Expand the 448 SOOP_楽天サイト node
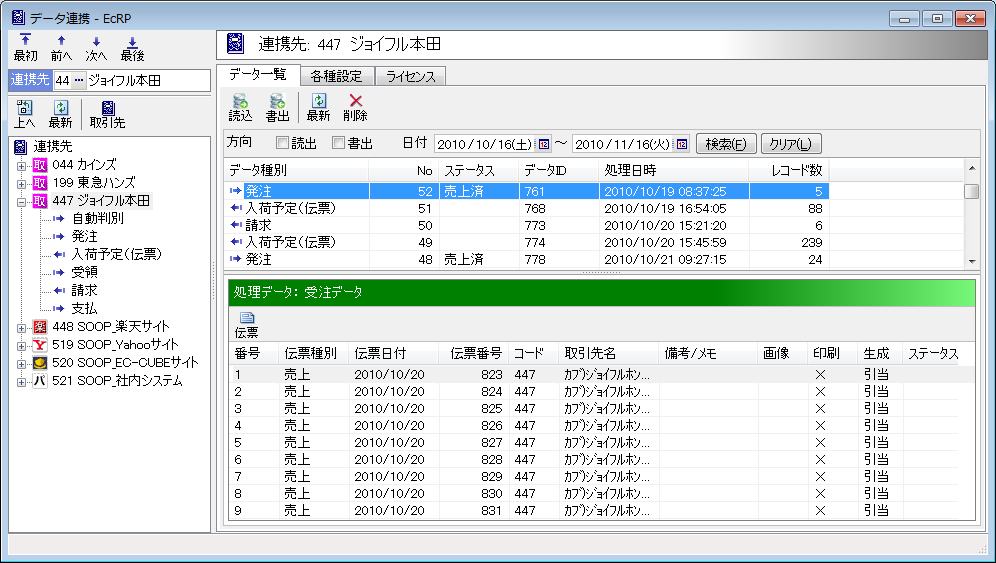The image size is (996, 563). pos(22,328)
